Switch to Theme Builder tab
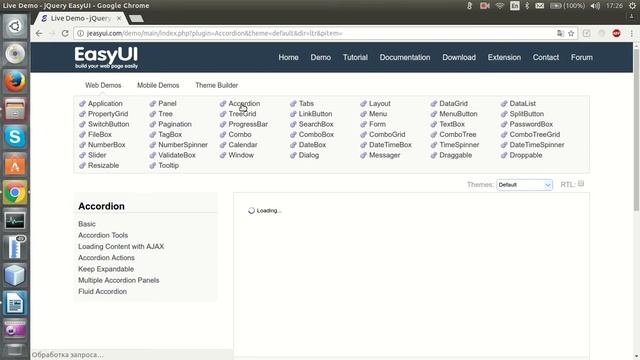The width and height of the screenshot is (640, 360). (216, 85)
